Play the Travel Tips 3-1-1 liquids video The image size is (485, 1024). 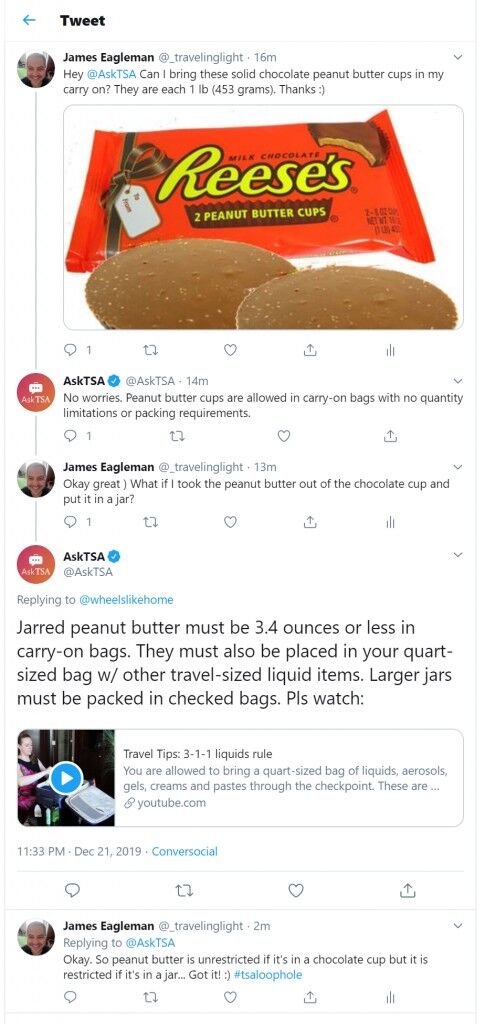[x=66, y=778]
